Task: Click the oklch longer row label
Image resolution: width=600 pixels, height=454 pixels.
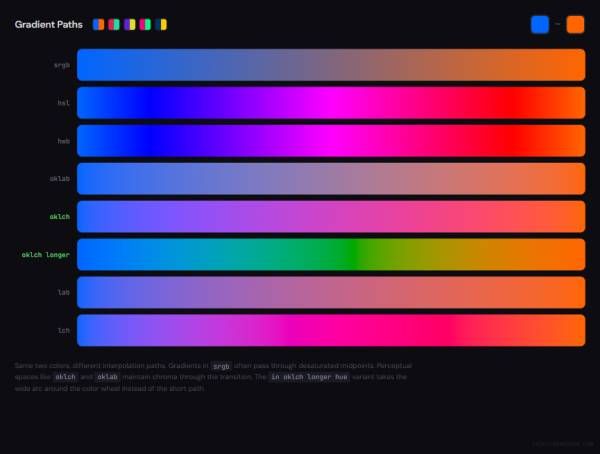Action: point(45,255)
